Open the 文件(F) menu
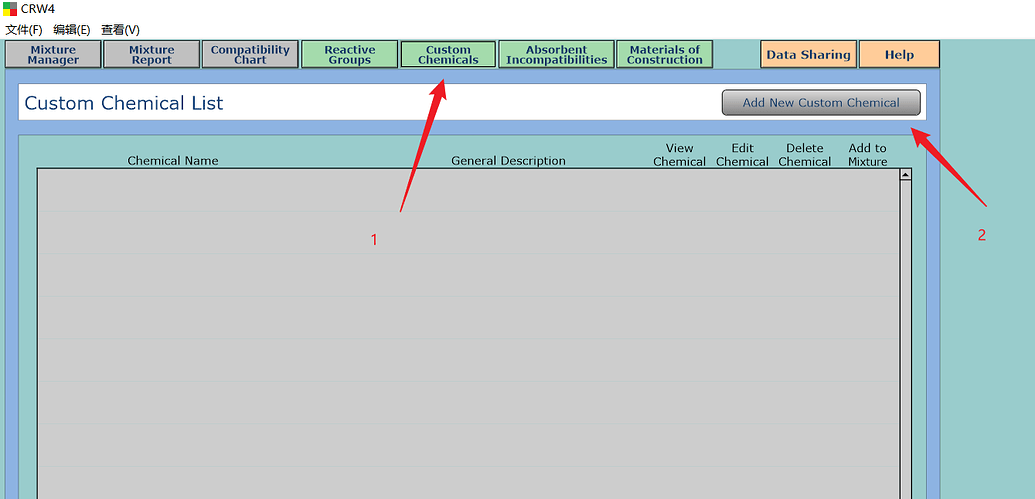 click(x=24, y=30)
